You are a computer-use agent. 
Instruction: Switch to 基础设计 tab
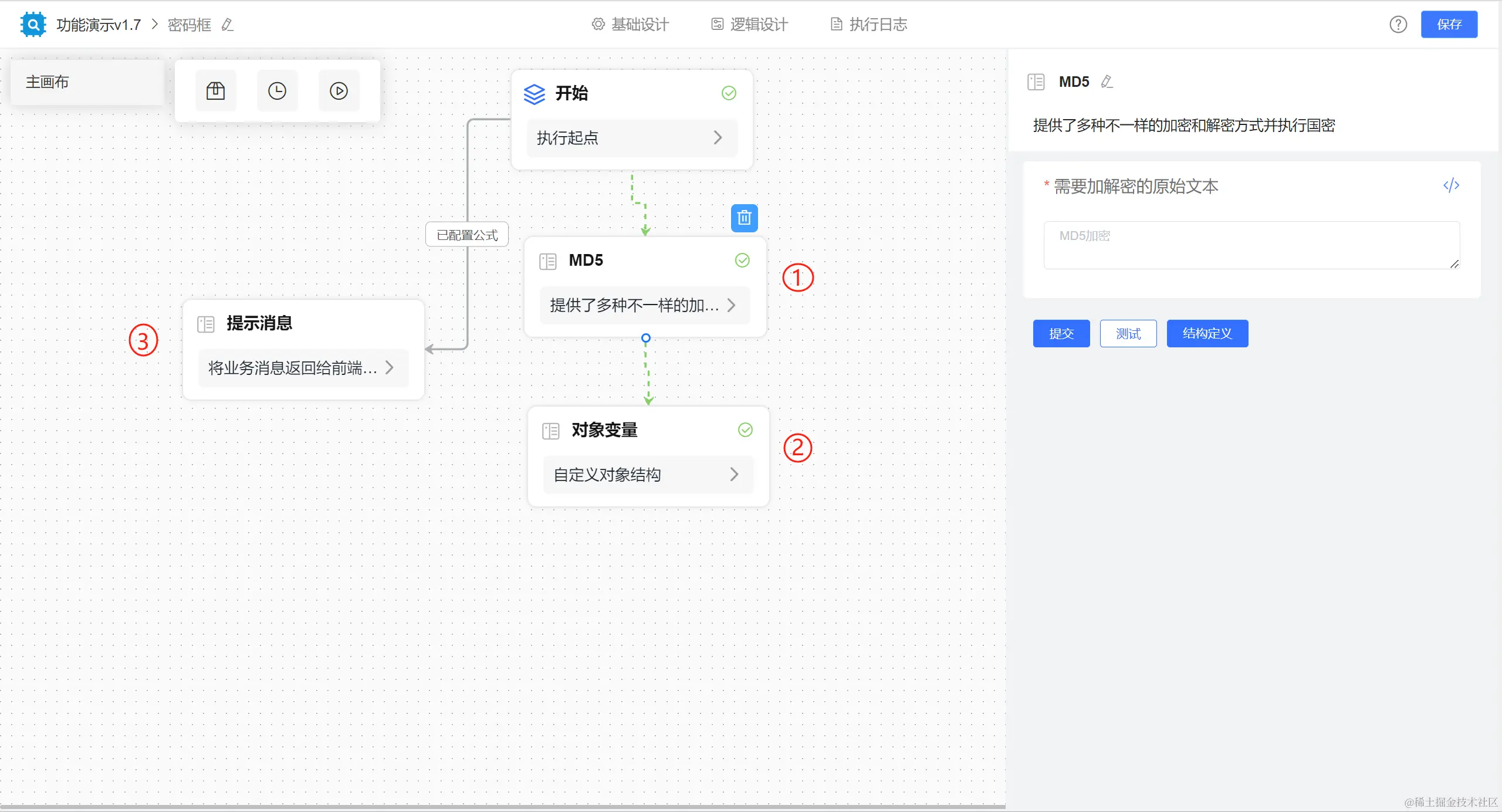coord(630,25)
